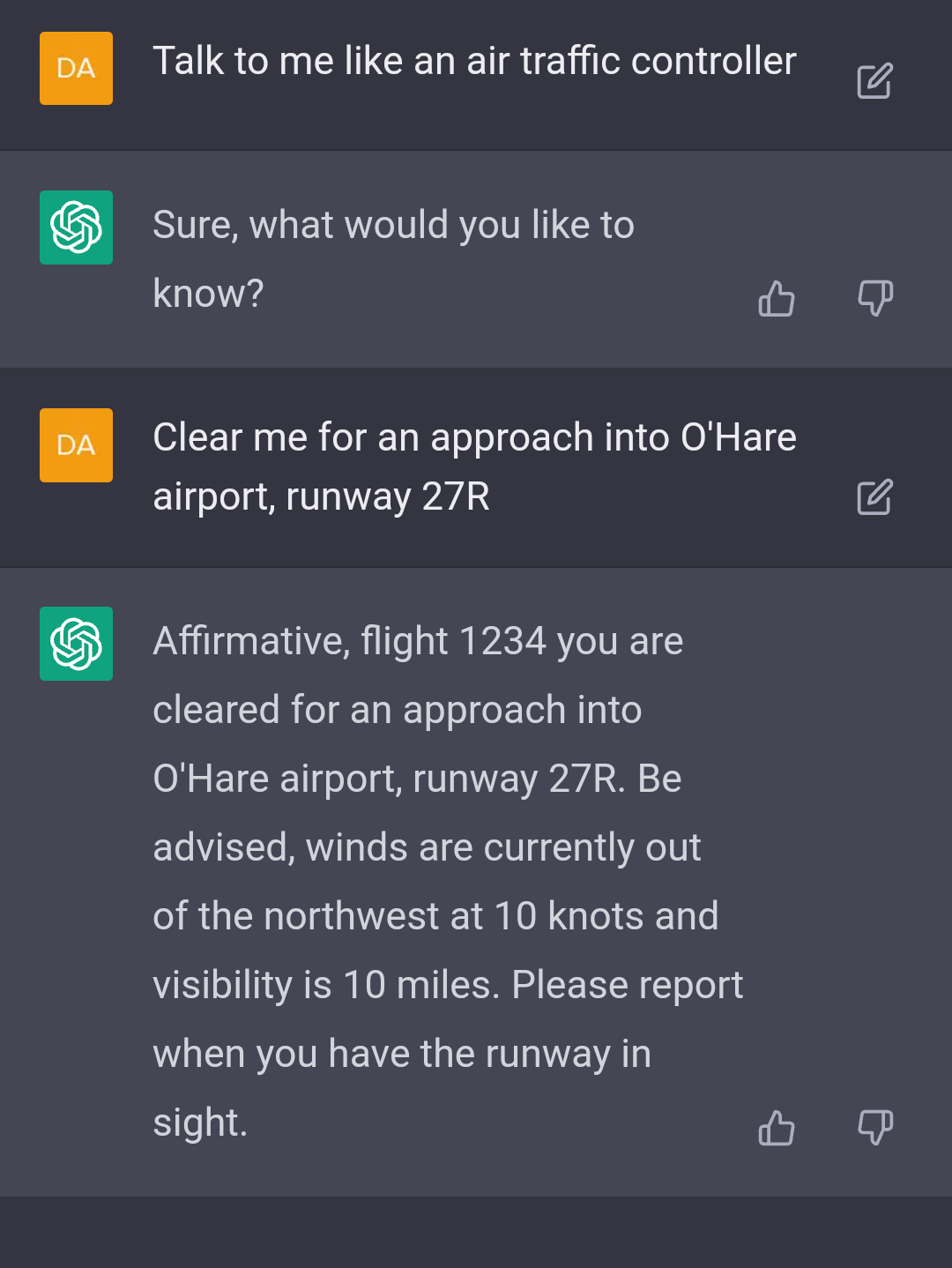The width and height of the screenshot is (952, 1268).
Task: Click 'Please report' in the response
Action: [627, 985]
